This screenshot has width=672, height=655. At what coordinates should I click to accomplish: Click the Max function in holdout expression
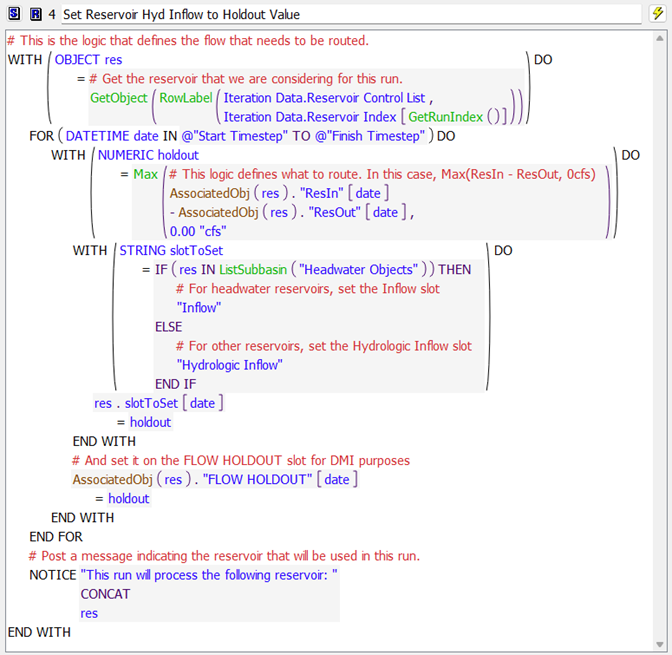[146, 174]
